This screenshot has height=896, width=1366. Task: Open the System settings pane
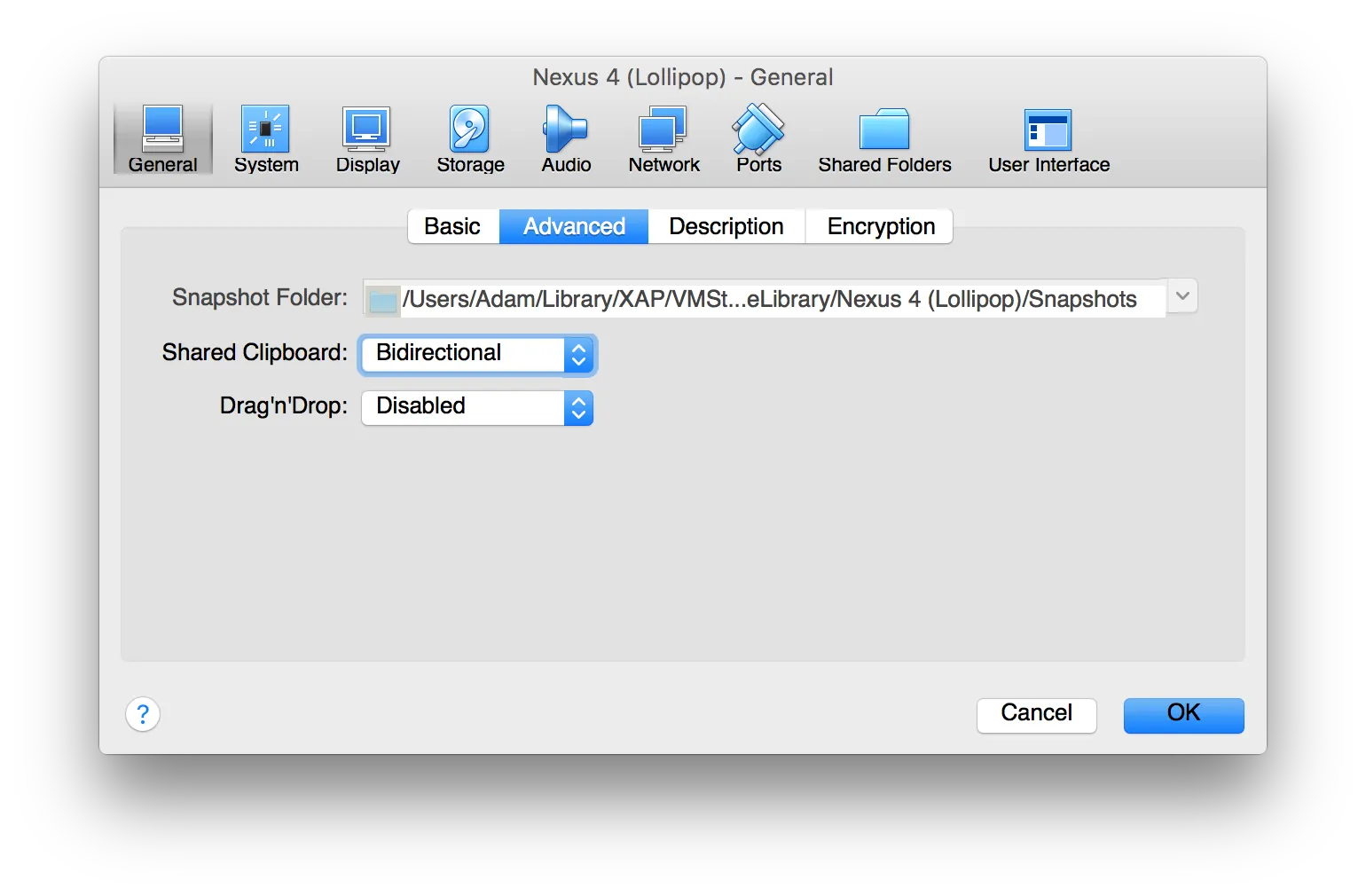pos(266,139)
